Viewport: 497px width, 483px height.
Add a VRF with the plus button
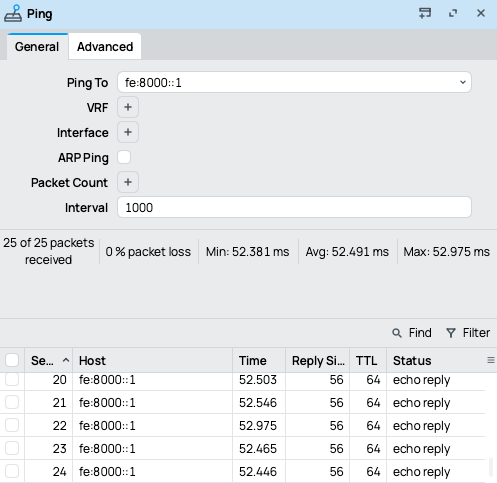pos(128,107)
